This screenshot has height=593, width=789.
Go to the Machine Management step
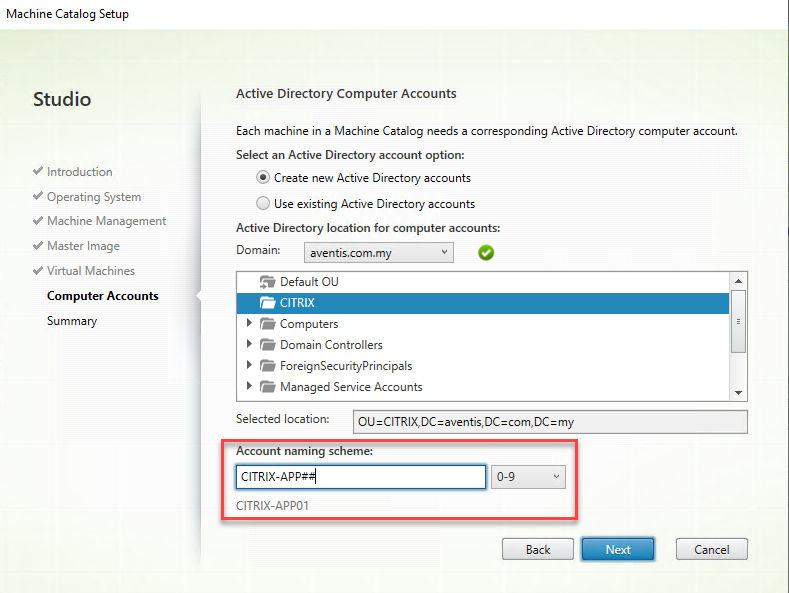click(106, 221)
